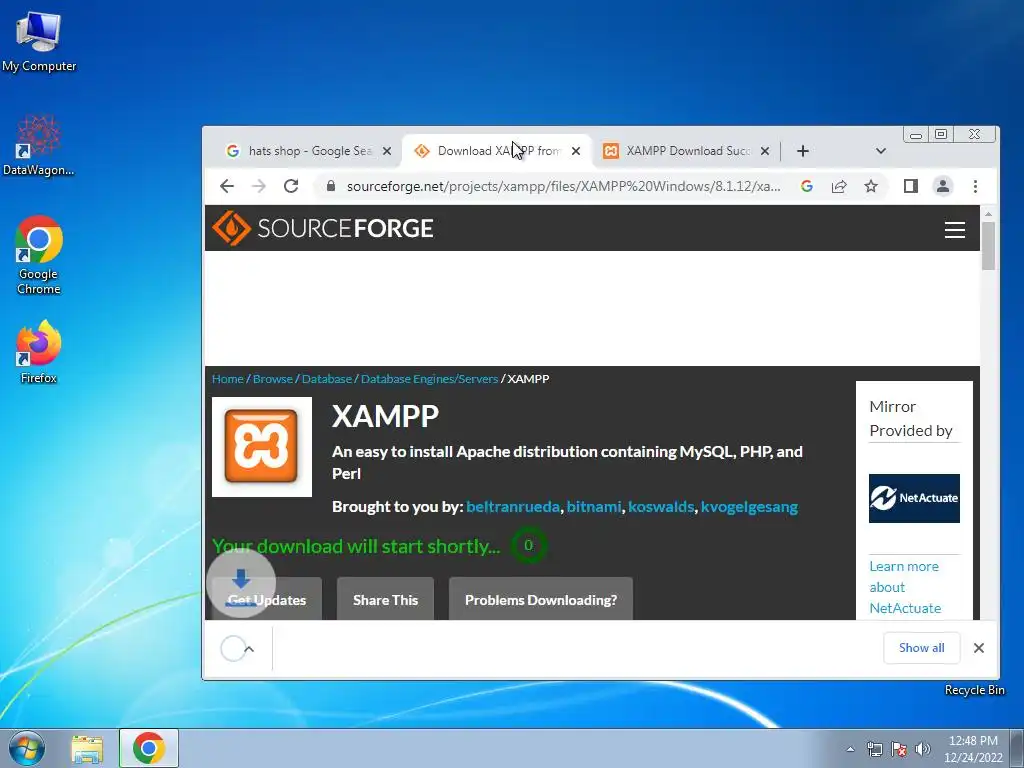Image resolution: width=1024 pixels, height=768 pixels.
Task: View site lock information icon
Action: (x=330, y=186)
